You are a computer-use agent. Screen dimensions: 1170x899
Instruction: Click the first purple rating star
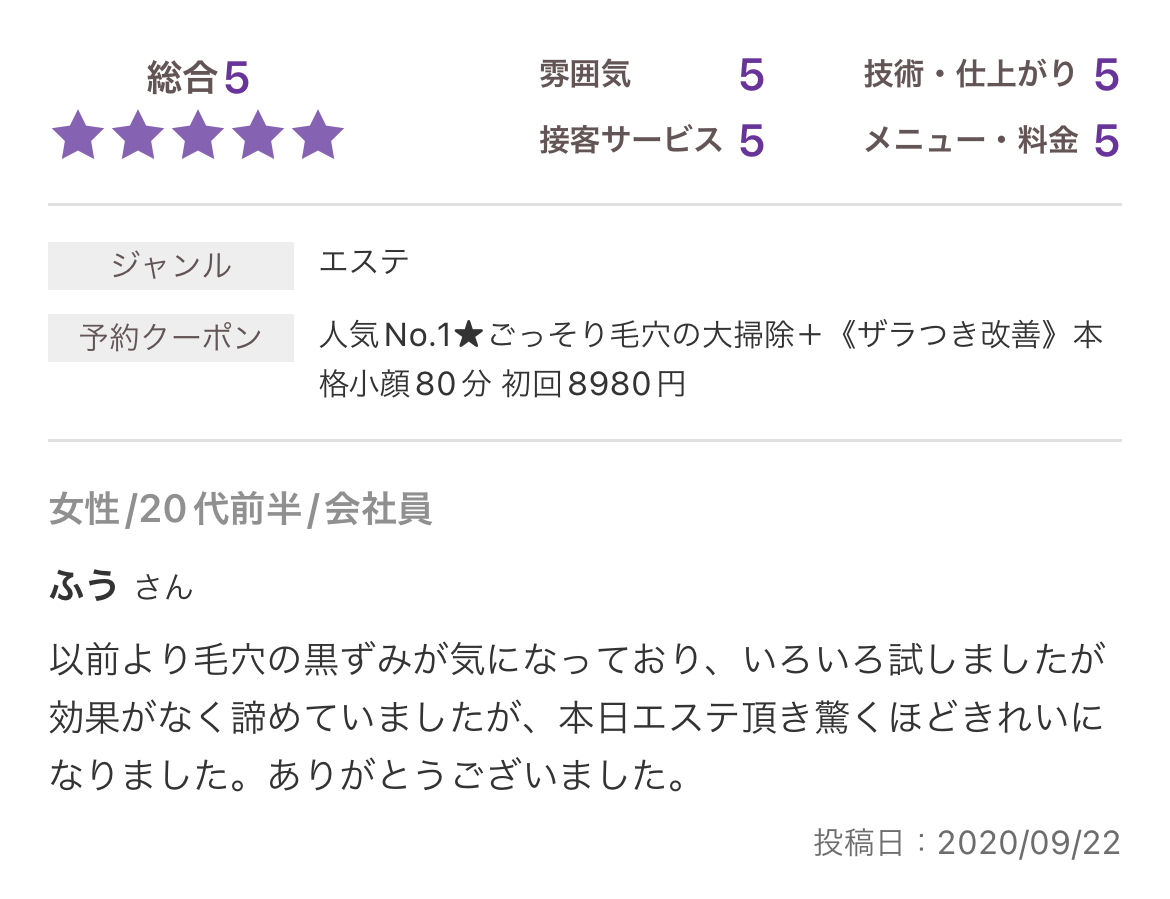[x=78, y=136]
